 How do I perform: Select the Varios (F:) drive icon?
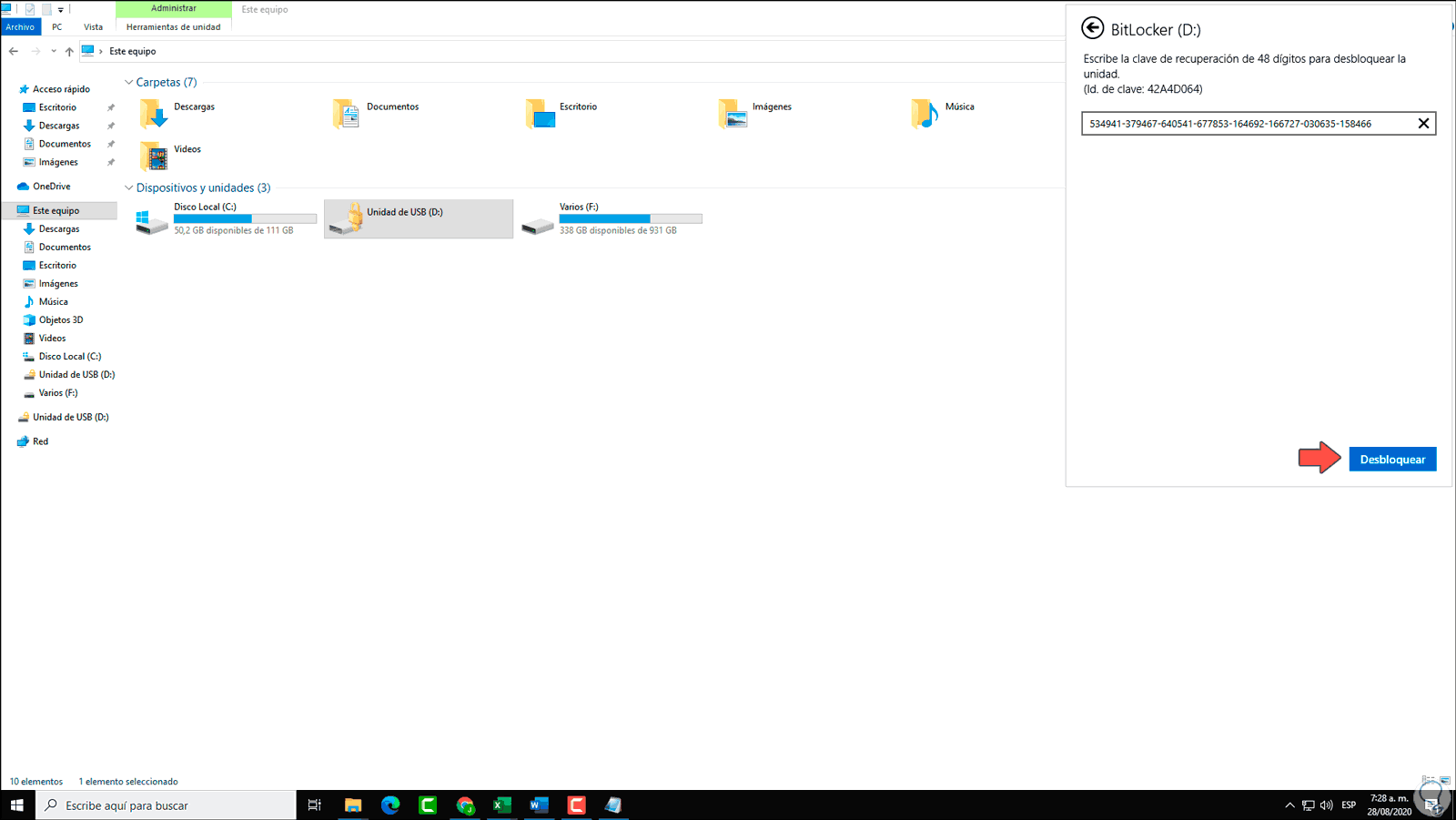(538, 224)
